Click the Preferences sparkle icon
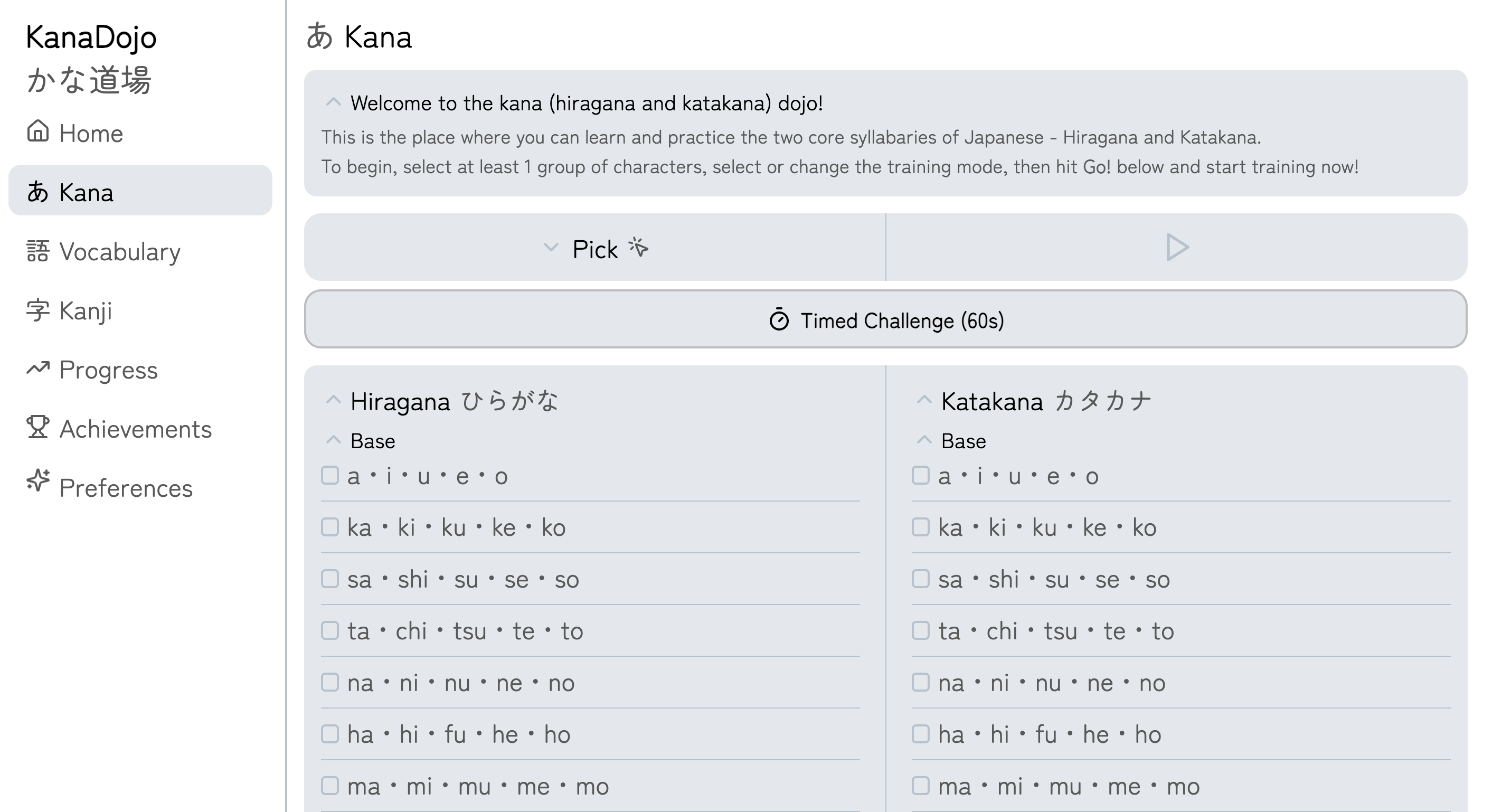 37,481
